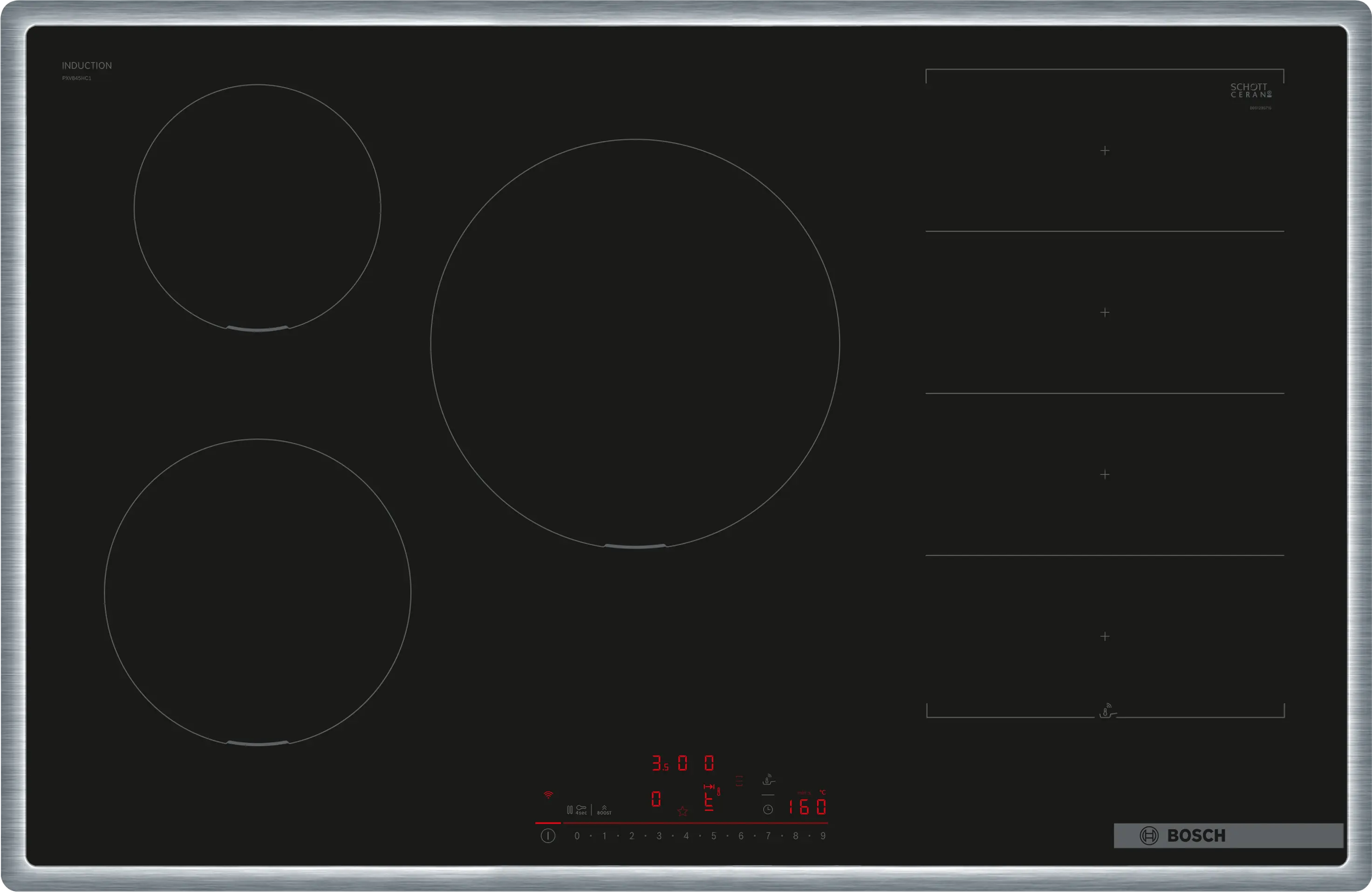Set power level 5 on slider
The image size is (1372, 892).
point(714,836)
